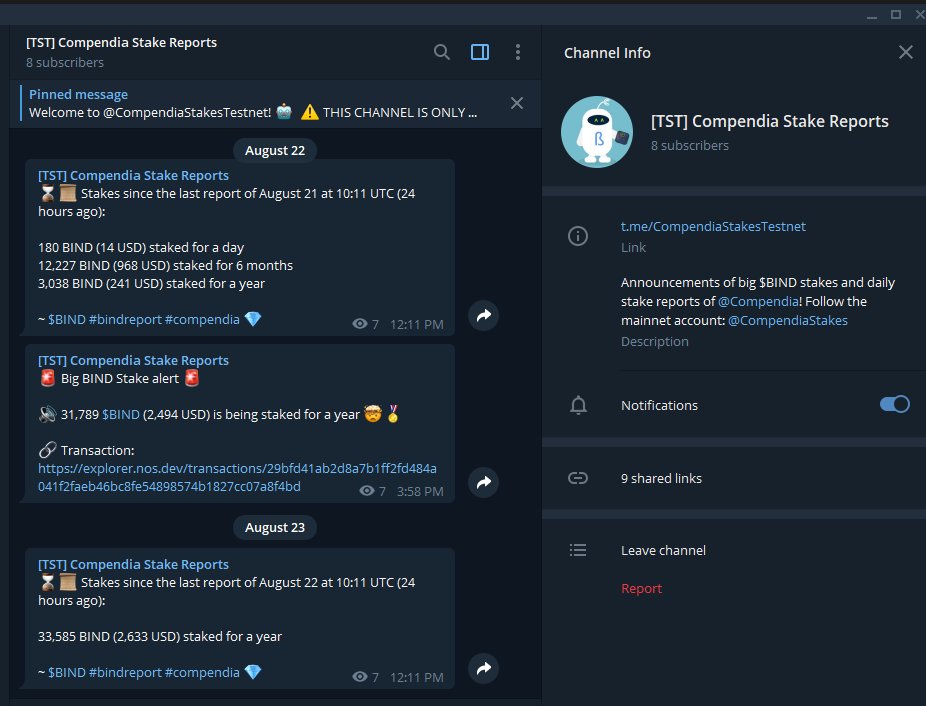
Task: Click sender name on the August 22 report
Action: [133, 175]
